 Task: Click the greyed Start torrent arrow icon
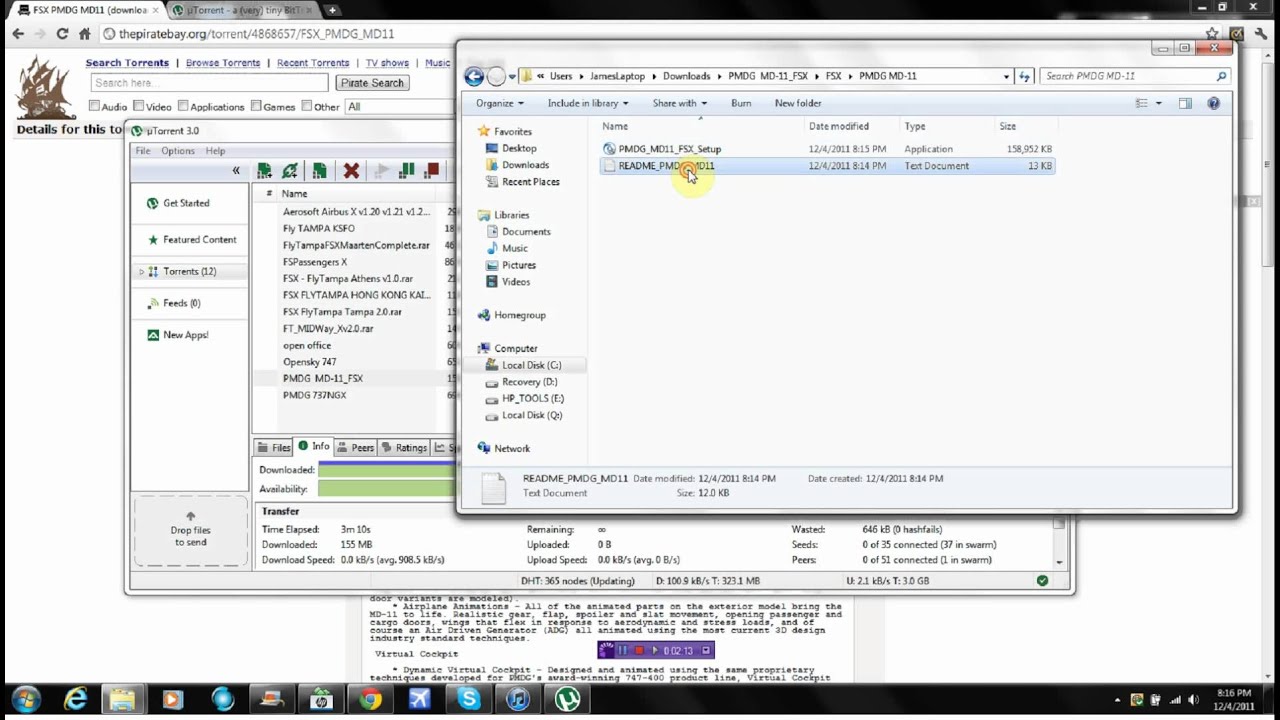coord(381,171)
